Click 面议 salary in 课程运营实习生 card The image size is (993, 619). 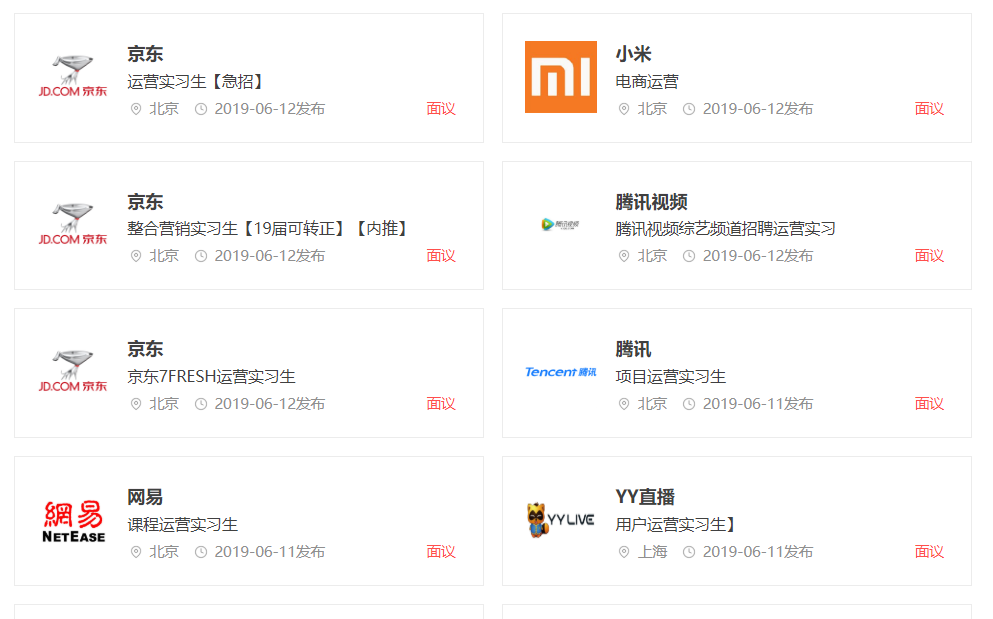tap(441, 552)
